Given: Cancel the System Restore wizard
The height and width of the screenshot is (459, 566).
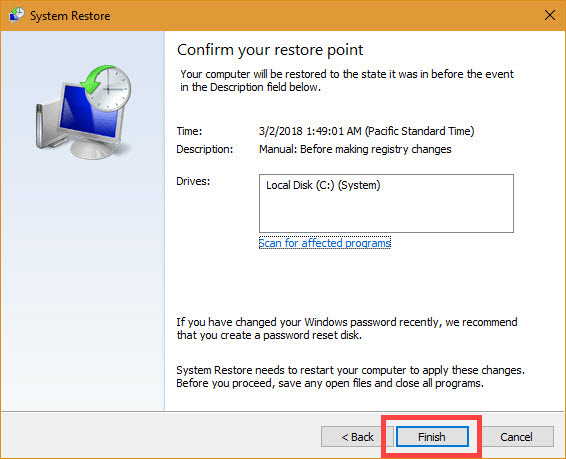Looking at the screenshot, I should pyautogui.click(x=516, y=437).
